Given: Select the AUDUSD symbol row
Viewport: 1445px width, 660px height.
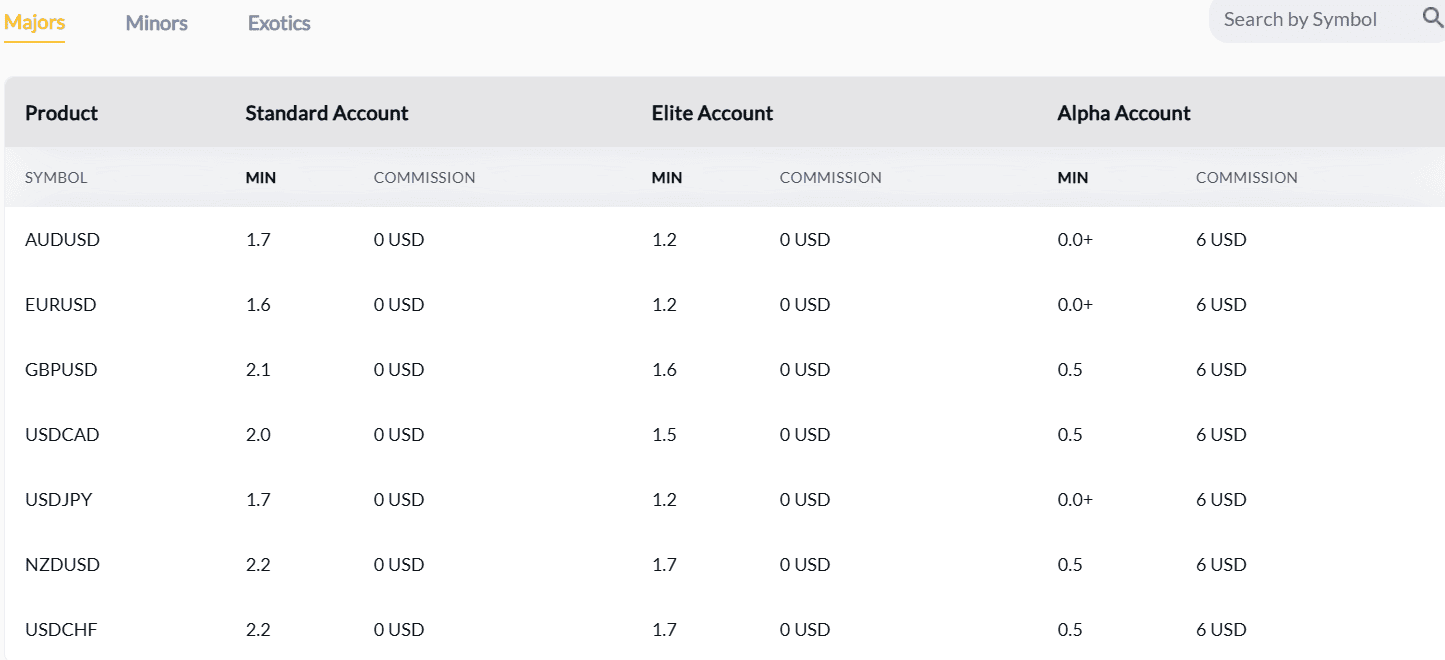Looking at the screenshot, I should (62, 240).
